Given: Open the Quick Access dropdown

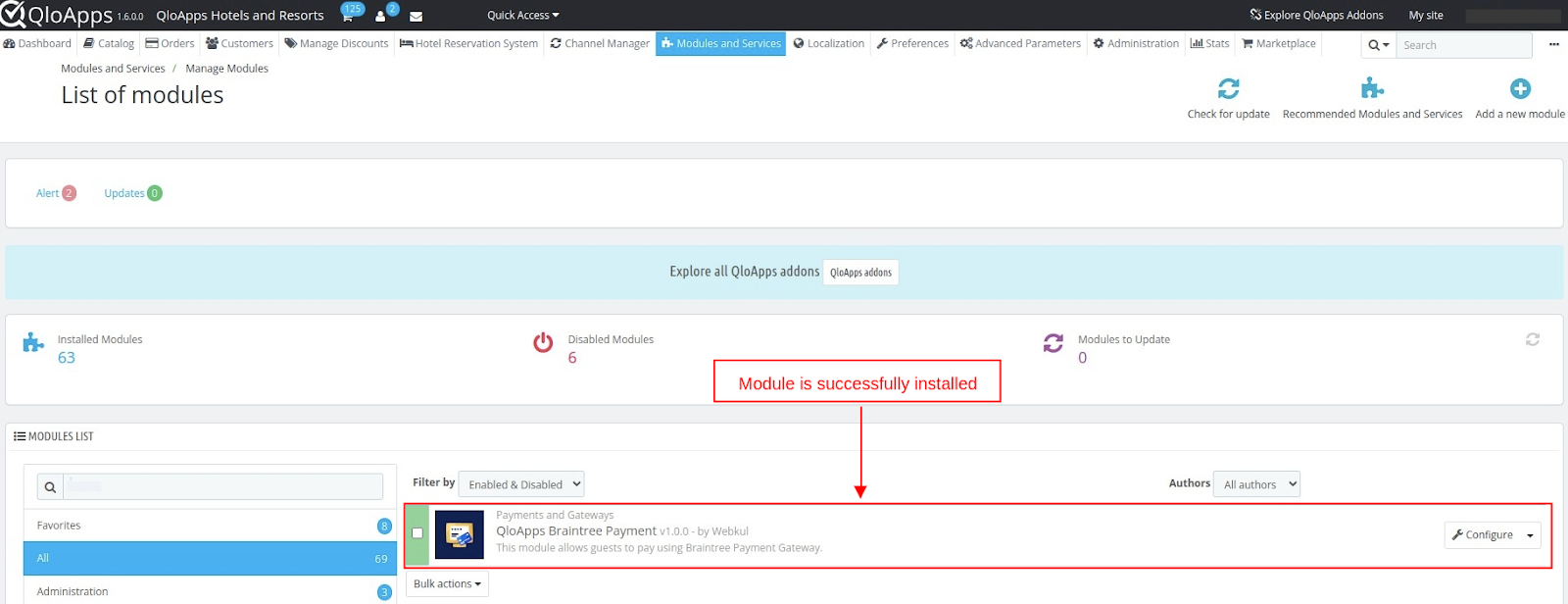Looking at the screenshot, I should [x=523, y=16].
